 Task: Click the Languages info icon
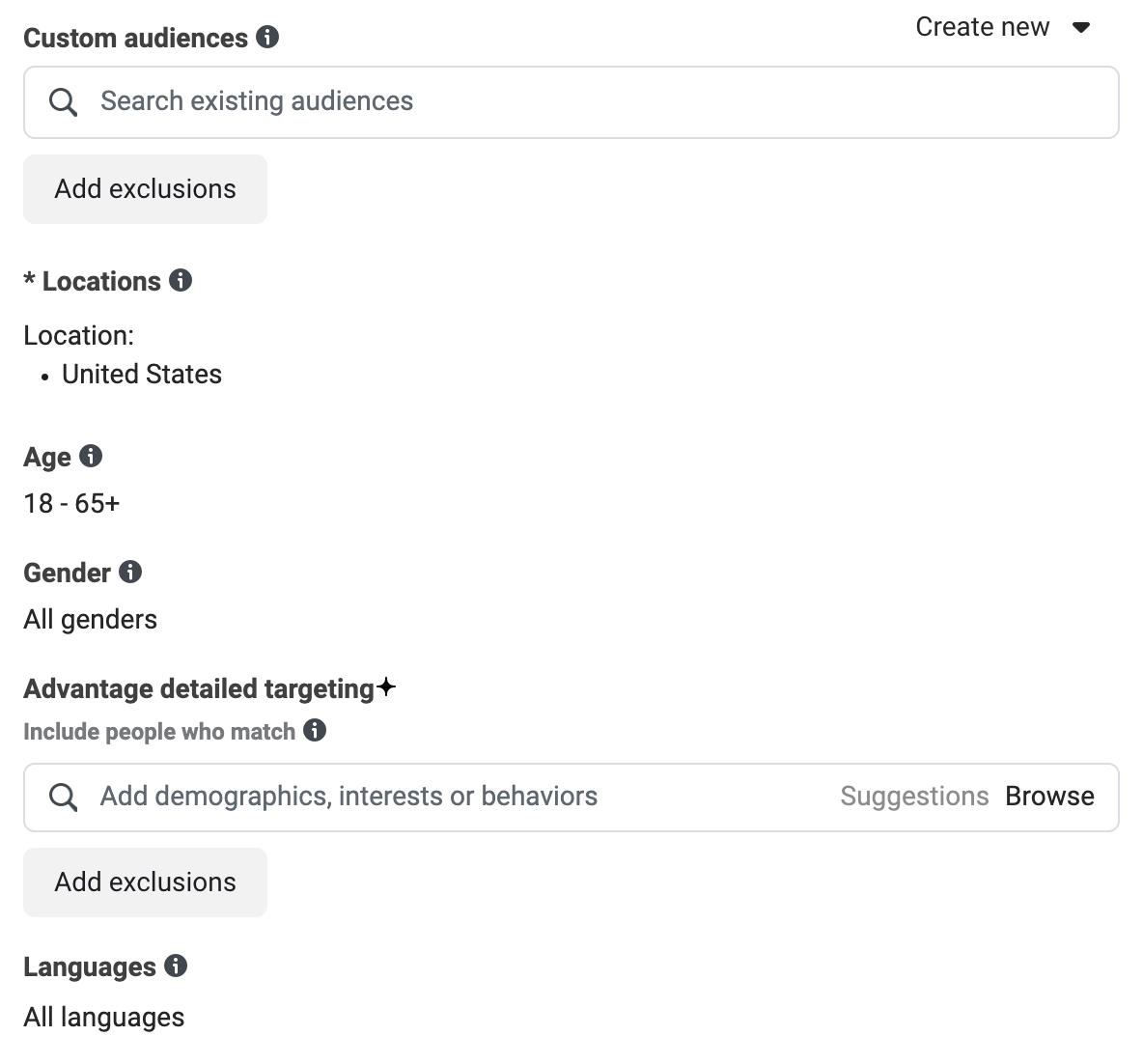pos(175,966)
